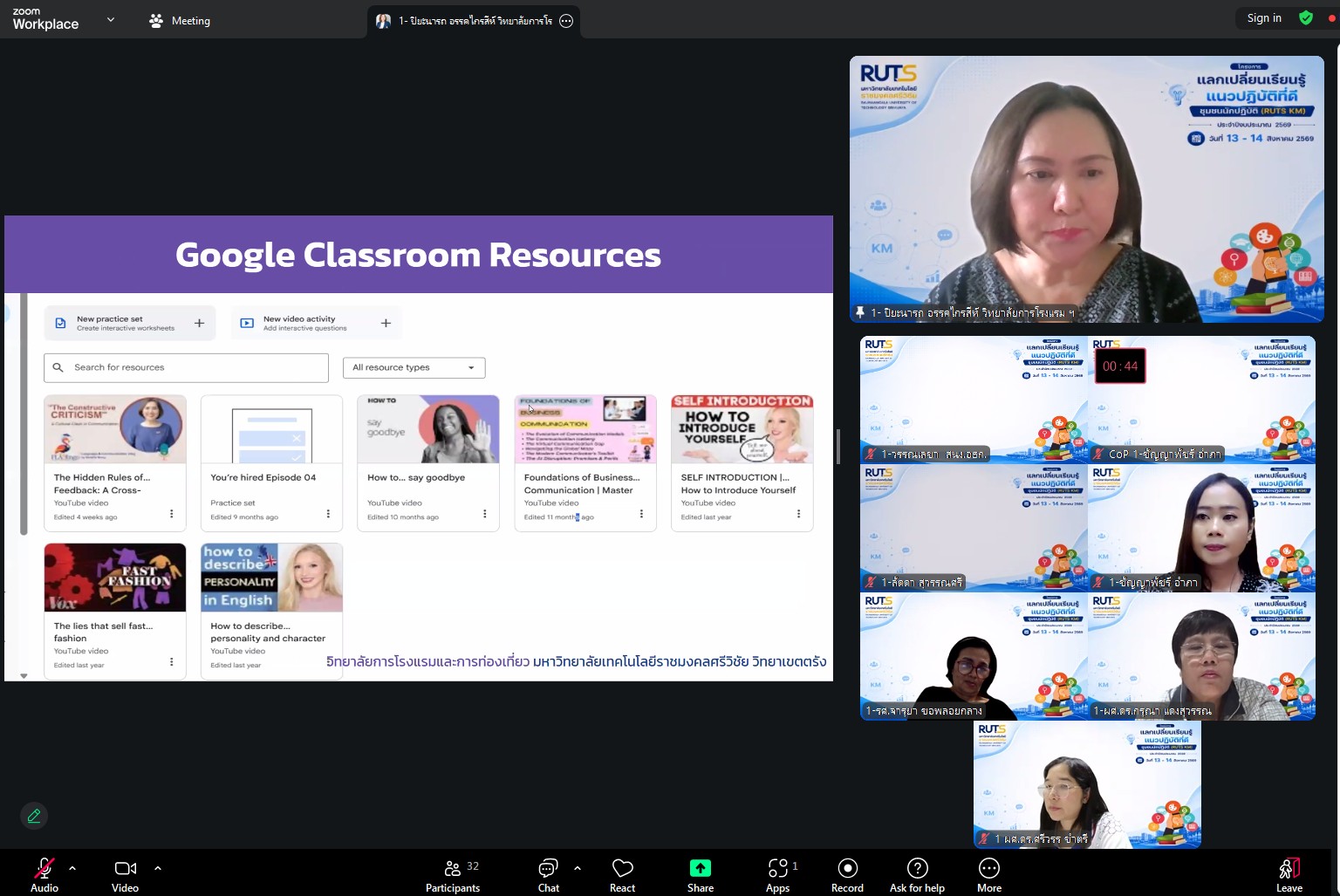This screenshot has width=1340, height=896.
Task: Open How to say goodbye video
Action: [x=428, y=463]
